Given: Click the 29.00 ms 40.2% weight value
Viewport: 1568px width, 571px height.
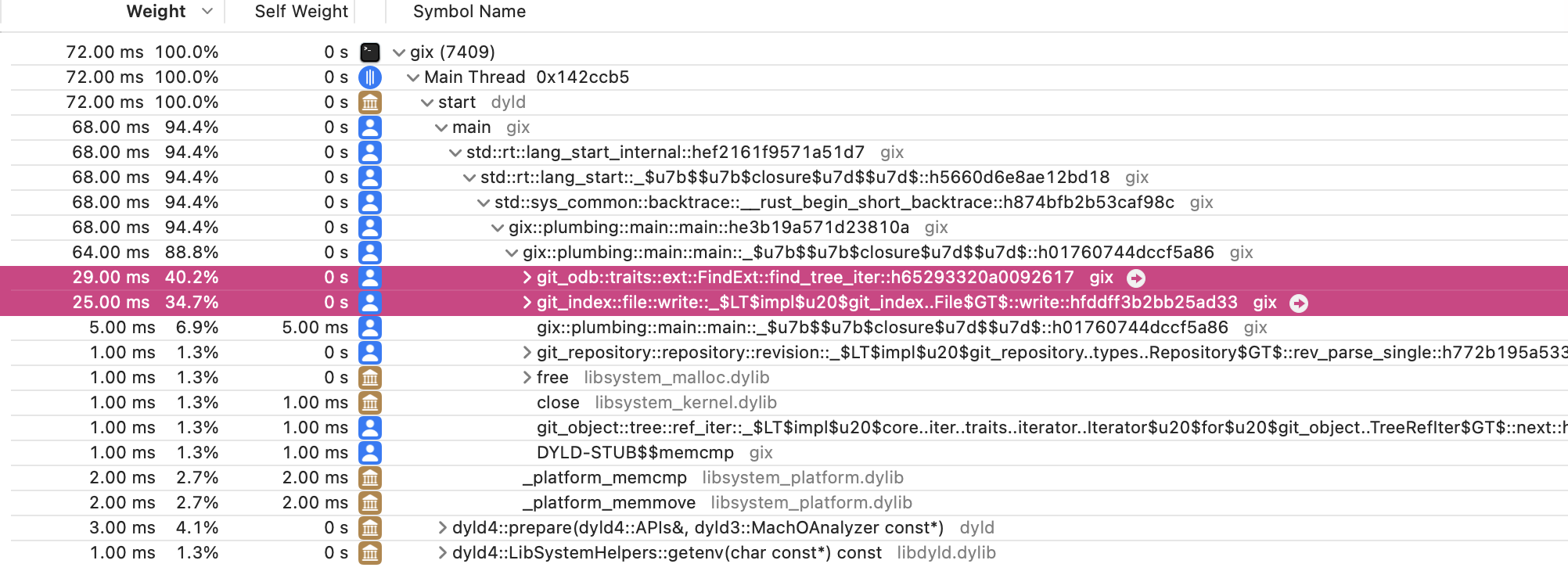Looking at the screenshot, I should coord(146,278).
